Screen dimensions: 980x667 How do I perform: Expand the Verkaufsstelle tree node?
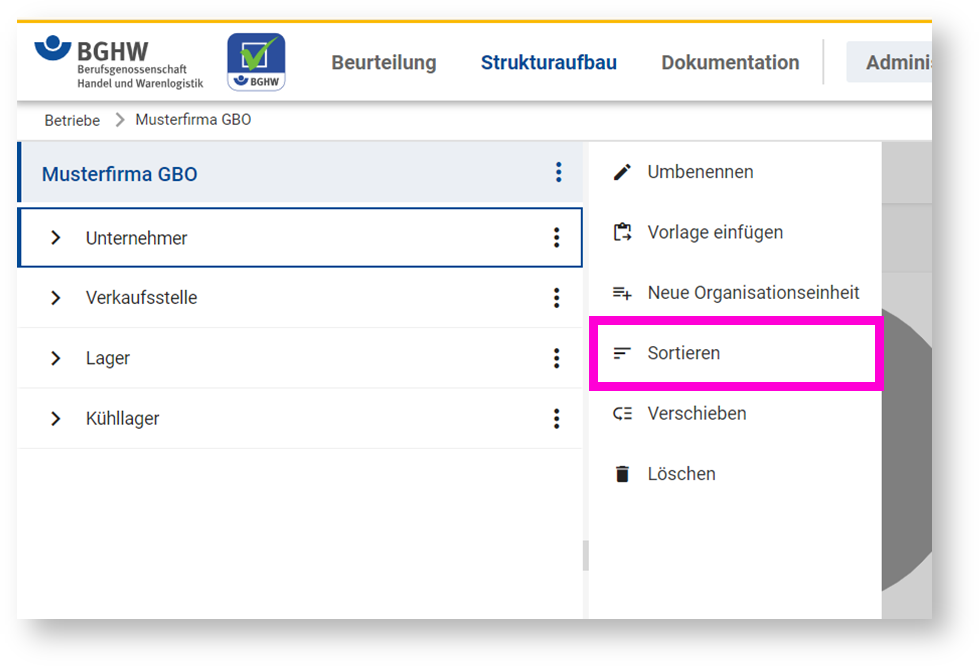[56, 298]
